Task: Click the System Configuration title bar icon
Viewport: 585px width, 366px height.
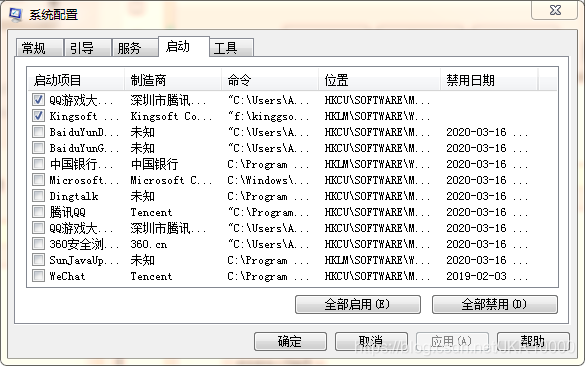Action: [16, 14]
